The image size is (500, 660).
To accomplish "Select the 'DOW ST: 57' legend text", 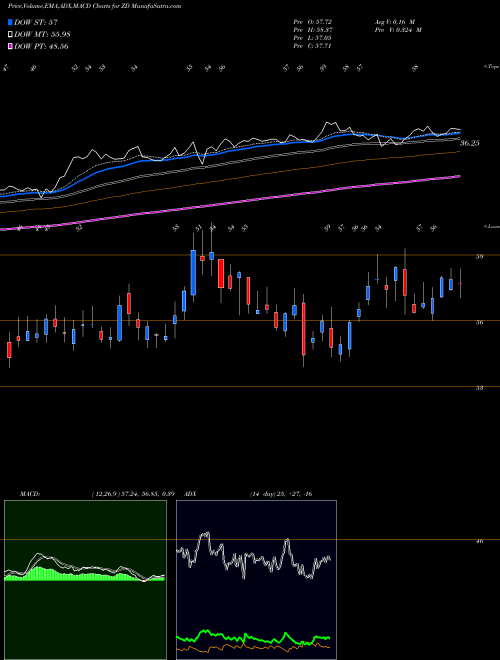I will [x=36, y=22].
